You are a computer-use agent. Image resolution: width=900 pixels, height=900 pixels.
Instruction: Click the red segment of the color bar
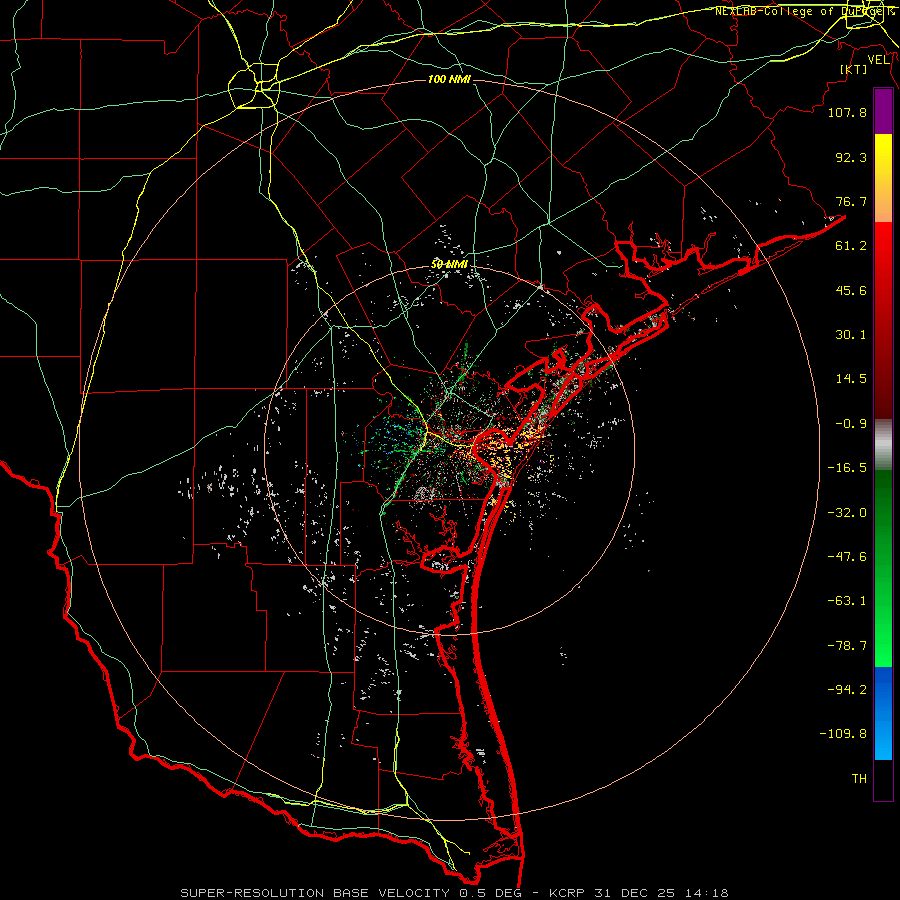click(x=883, y=320)
